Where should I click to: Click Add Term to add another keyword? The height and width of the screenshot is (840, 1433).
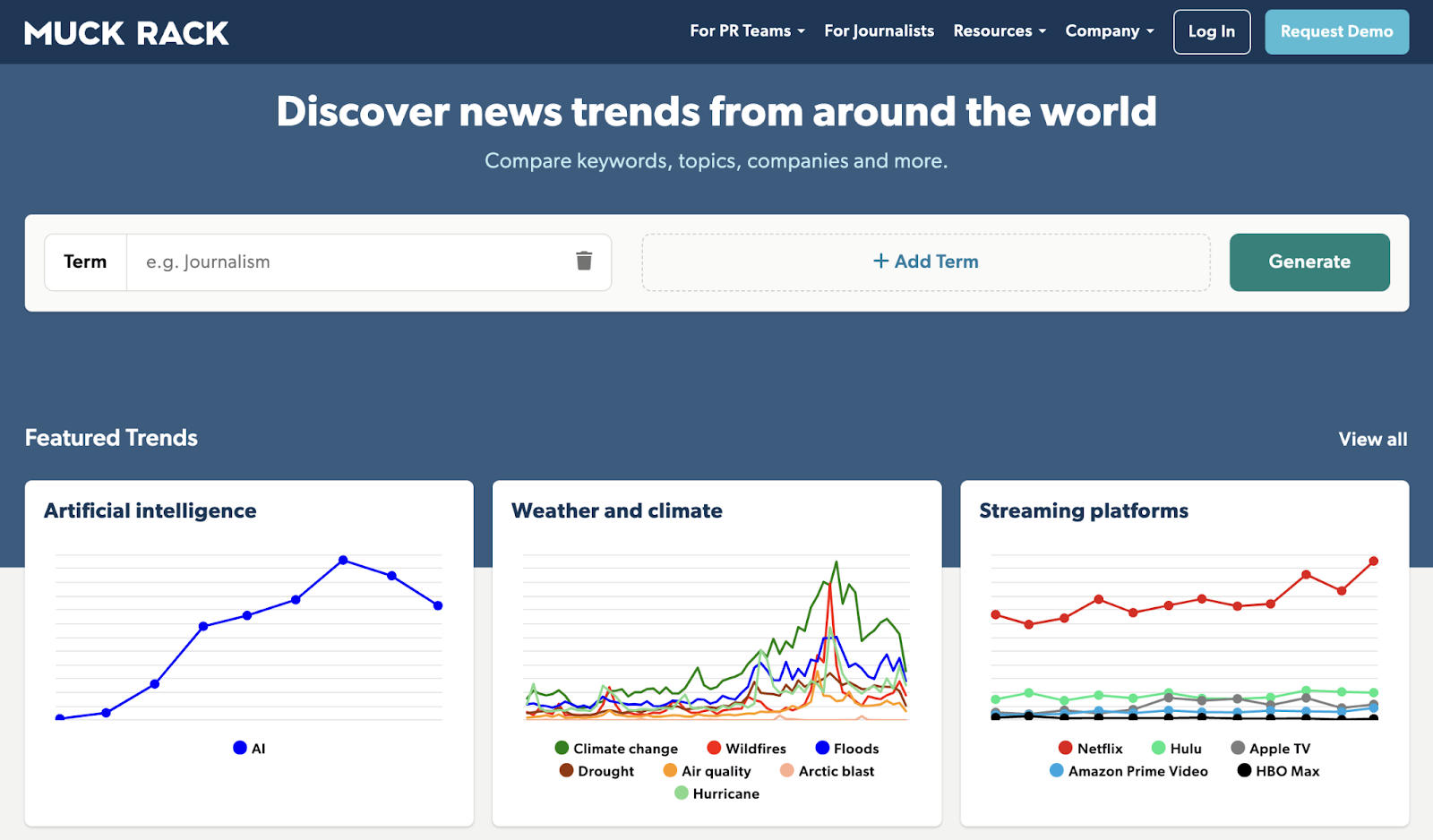pos(925,262)
